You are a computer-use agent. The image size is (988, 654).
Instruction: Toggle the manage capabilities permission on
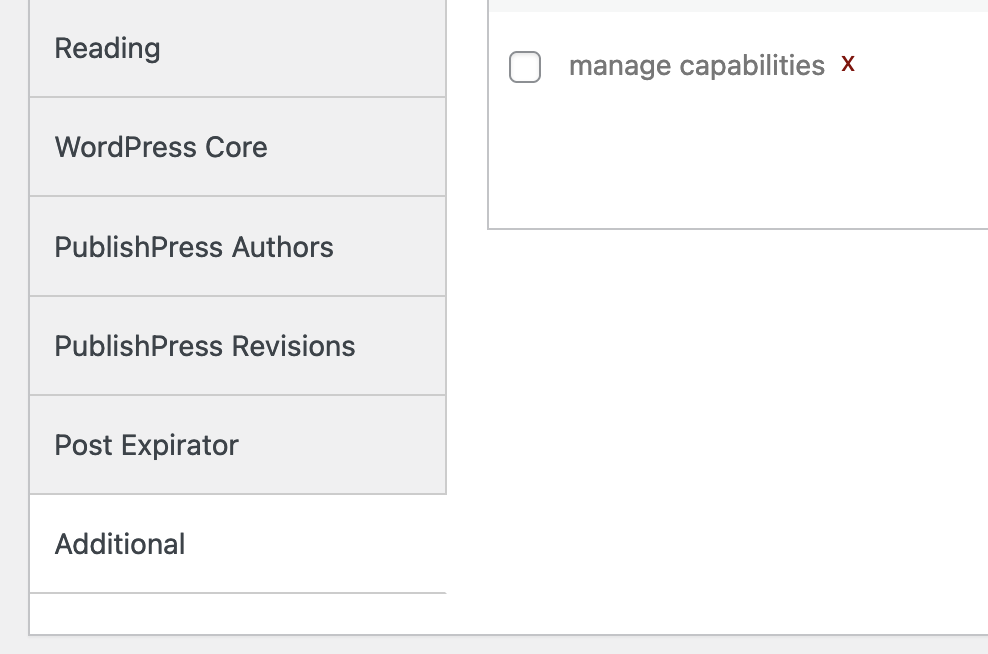524,64
